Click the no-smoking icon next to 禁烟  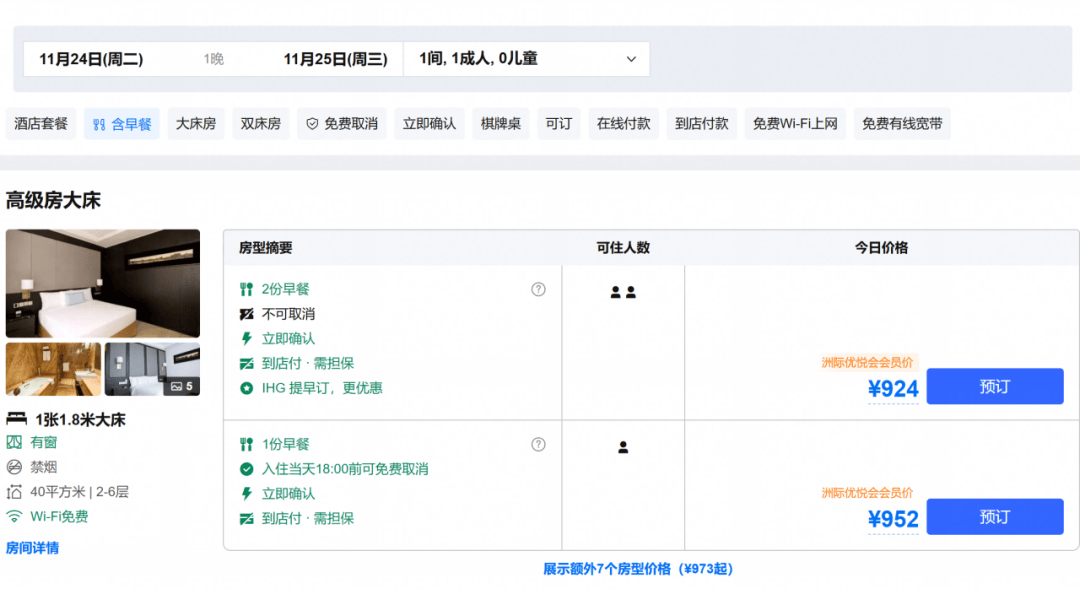(x=14, y=467)
